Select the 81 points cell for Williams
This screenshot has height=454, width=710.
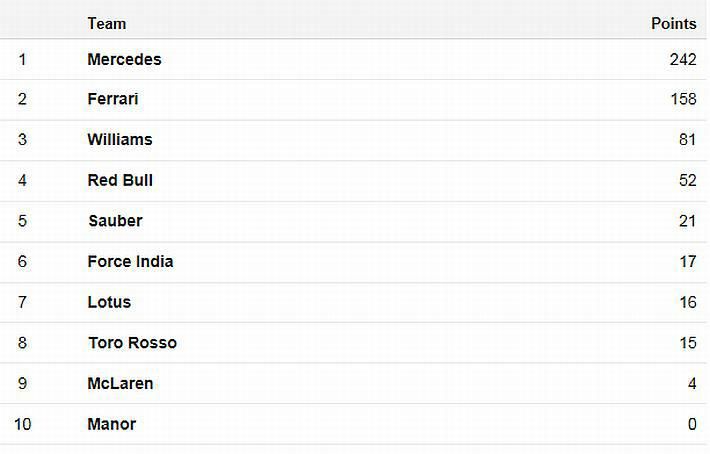(687, 140)
